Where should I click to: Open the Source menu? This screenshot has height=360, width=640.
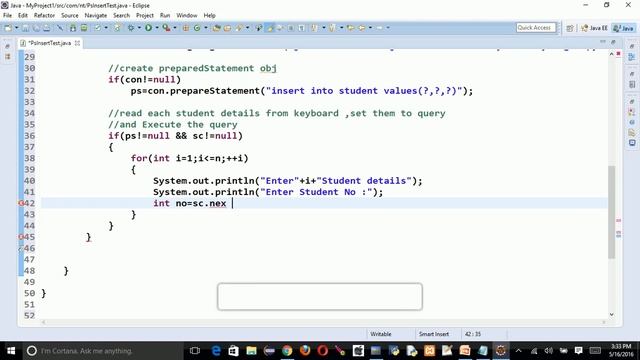(x=70, y=15)
